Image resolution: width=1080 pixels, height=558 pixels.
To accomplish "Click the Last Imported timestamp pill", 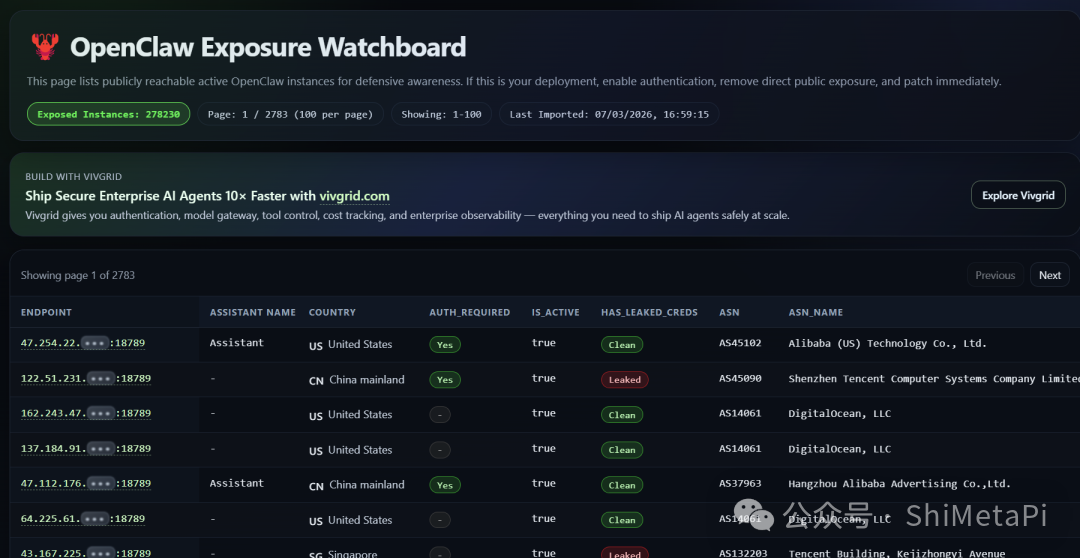I will (x=608, y=114).
